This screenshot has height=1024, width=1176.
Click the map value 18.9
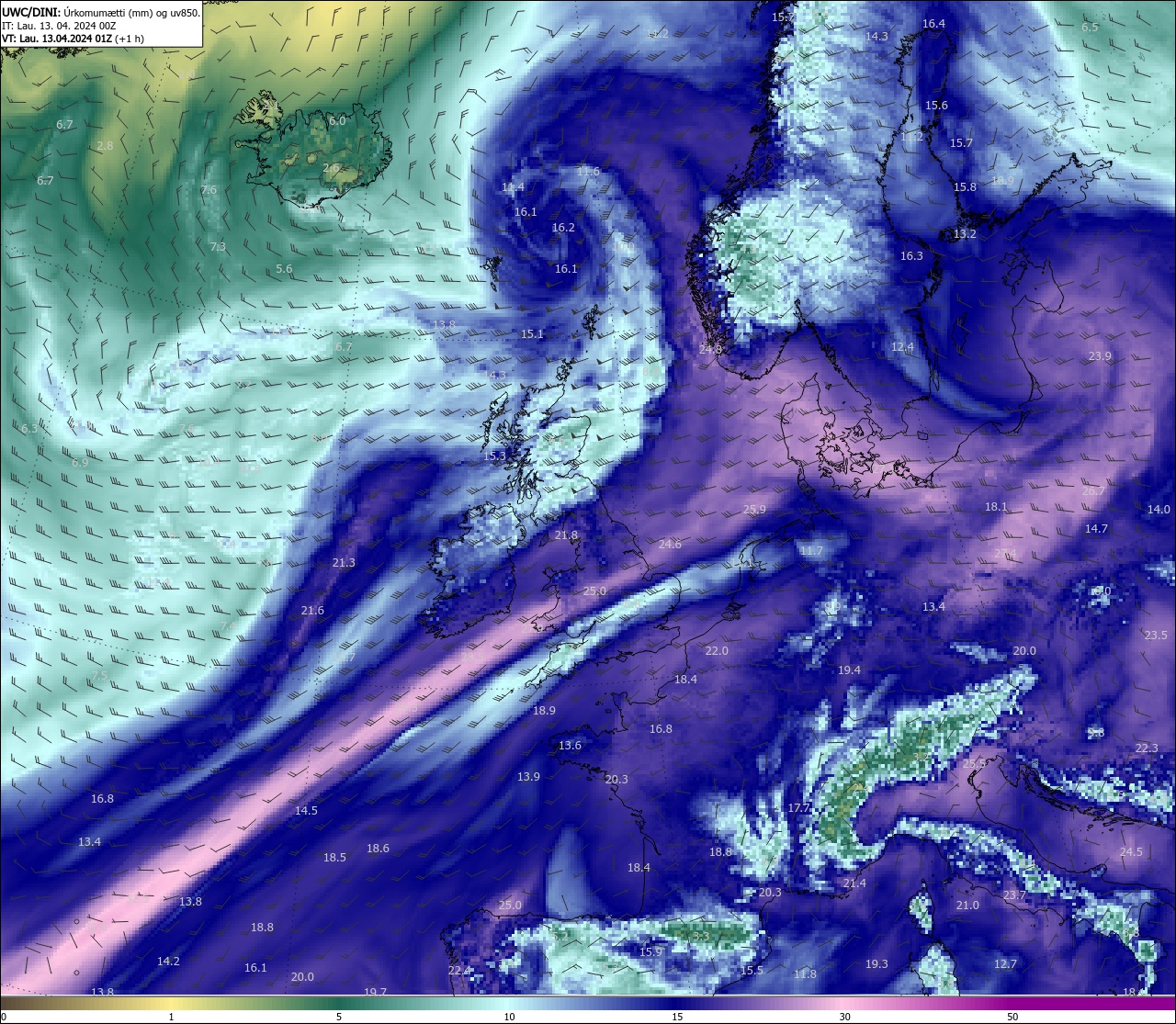[x=544, y=711]
